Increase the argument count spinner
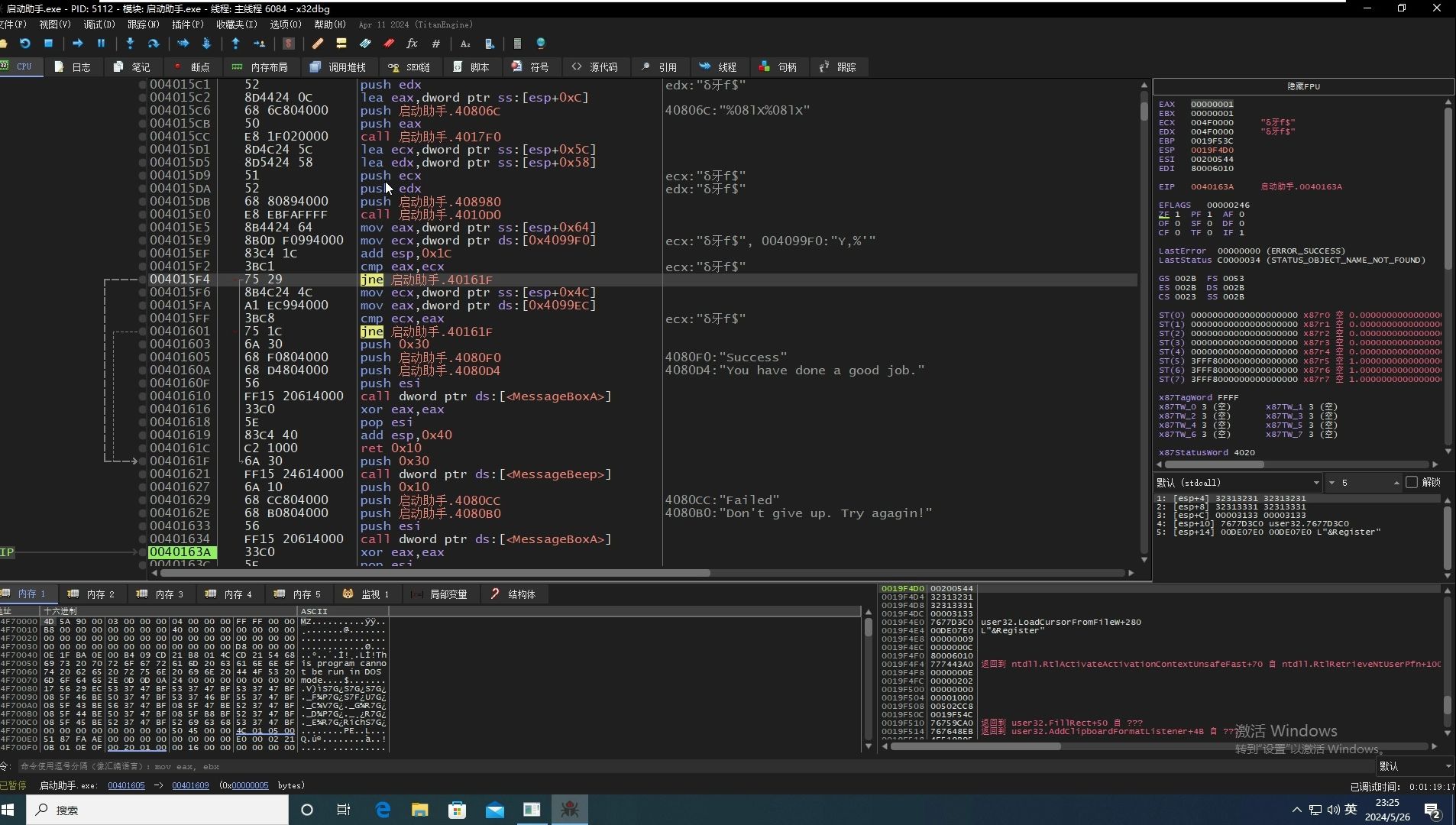The image size is (1456, 825). (x=1396, y=483)
